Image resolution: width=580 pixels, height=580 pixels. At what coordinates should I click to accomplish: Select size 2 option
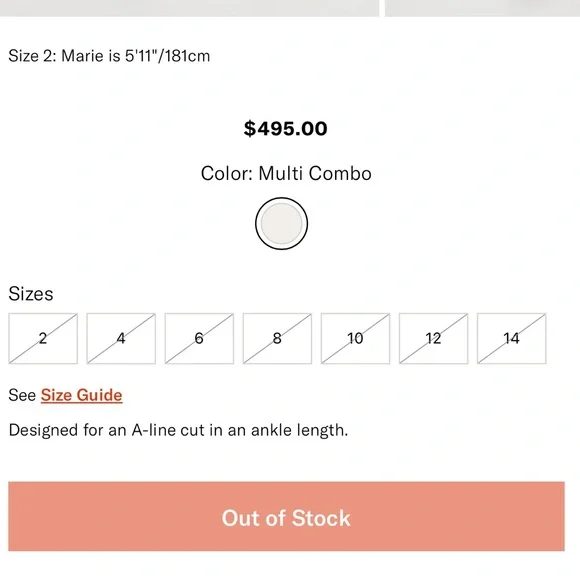pos(43,338)
